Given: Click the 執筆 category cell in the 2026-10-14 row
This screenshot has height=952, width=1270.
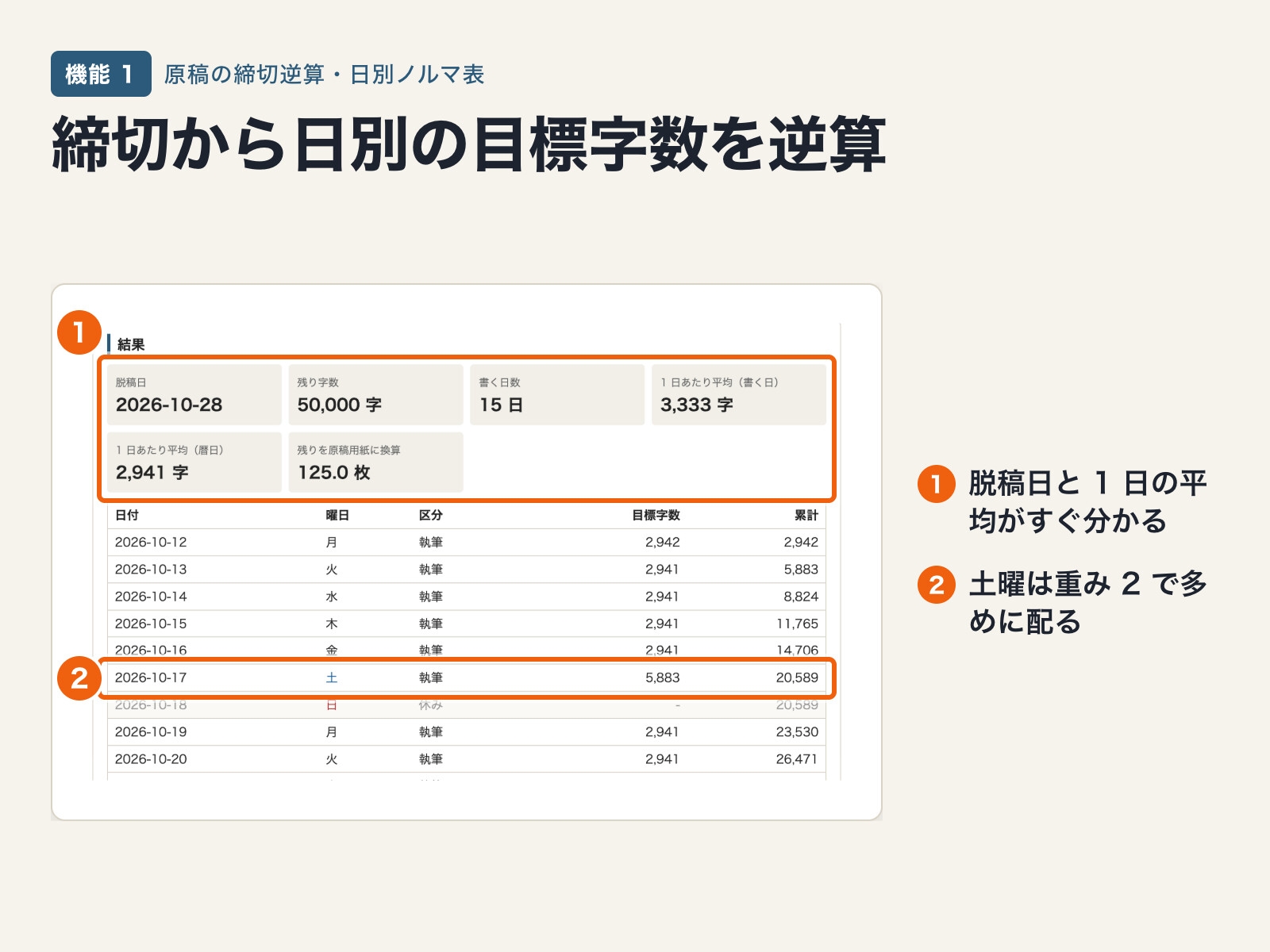Looking at the screenshot, I should [x=431, y=597].
